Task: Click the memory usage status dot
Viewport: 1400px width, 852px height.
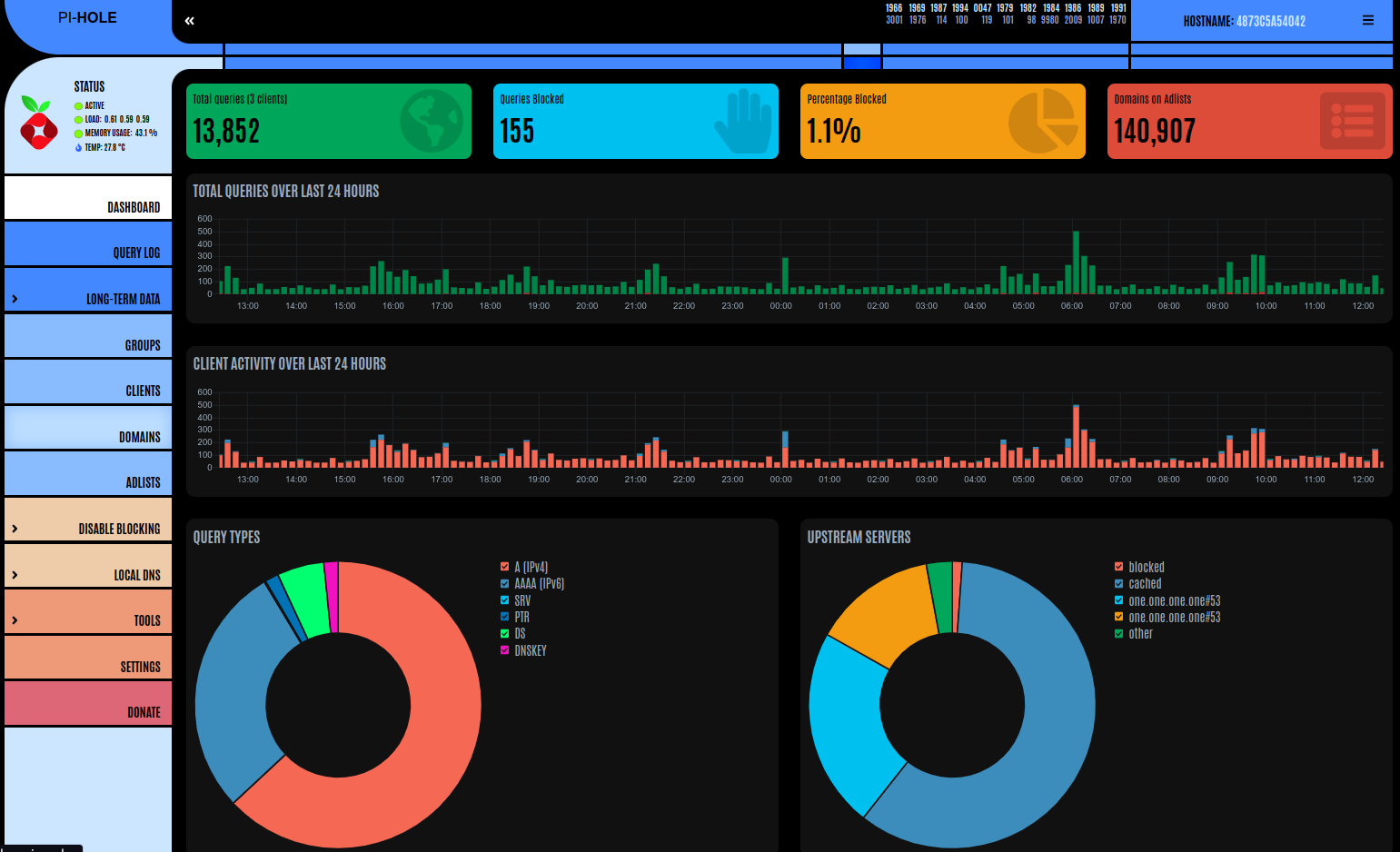Action: pos(78,134)
